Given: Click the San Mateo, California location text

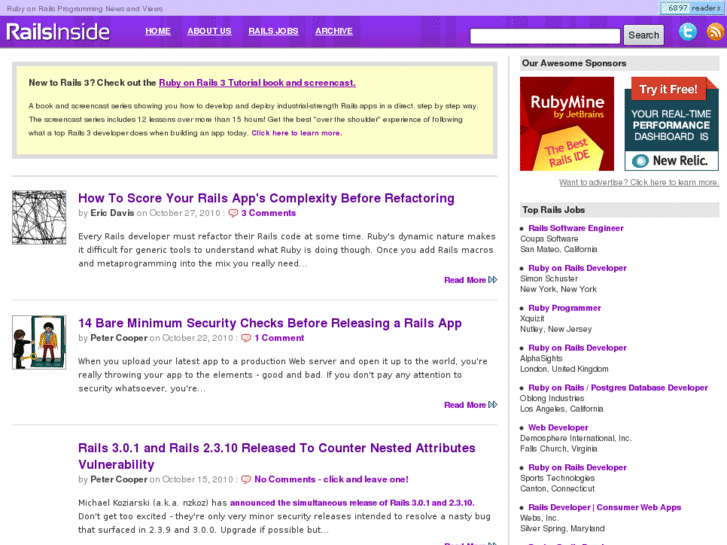Looking at the screenshot, I should (x=559, y=250).
